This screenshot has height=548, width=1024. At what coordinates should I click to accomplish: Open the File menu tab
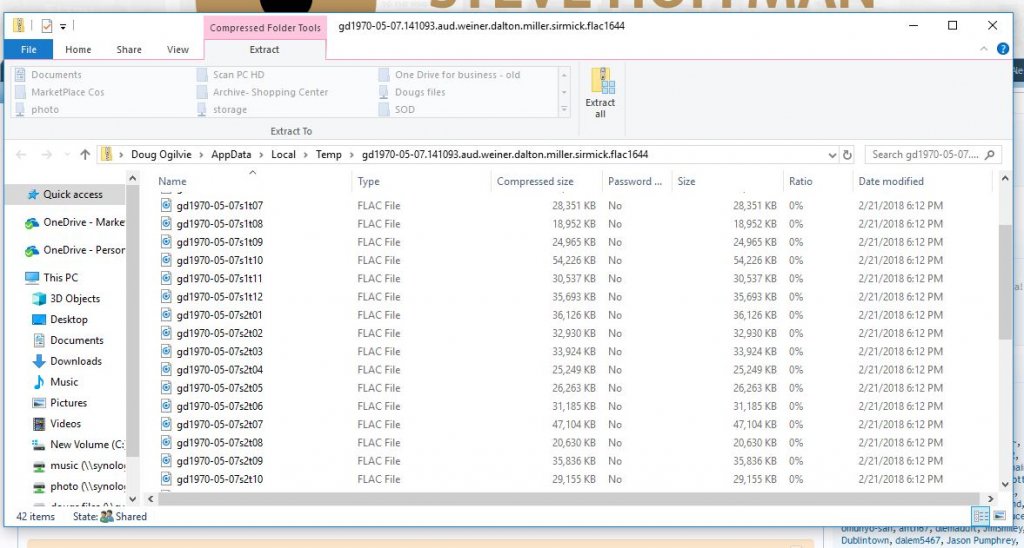tap(28, 50)
